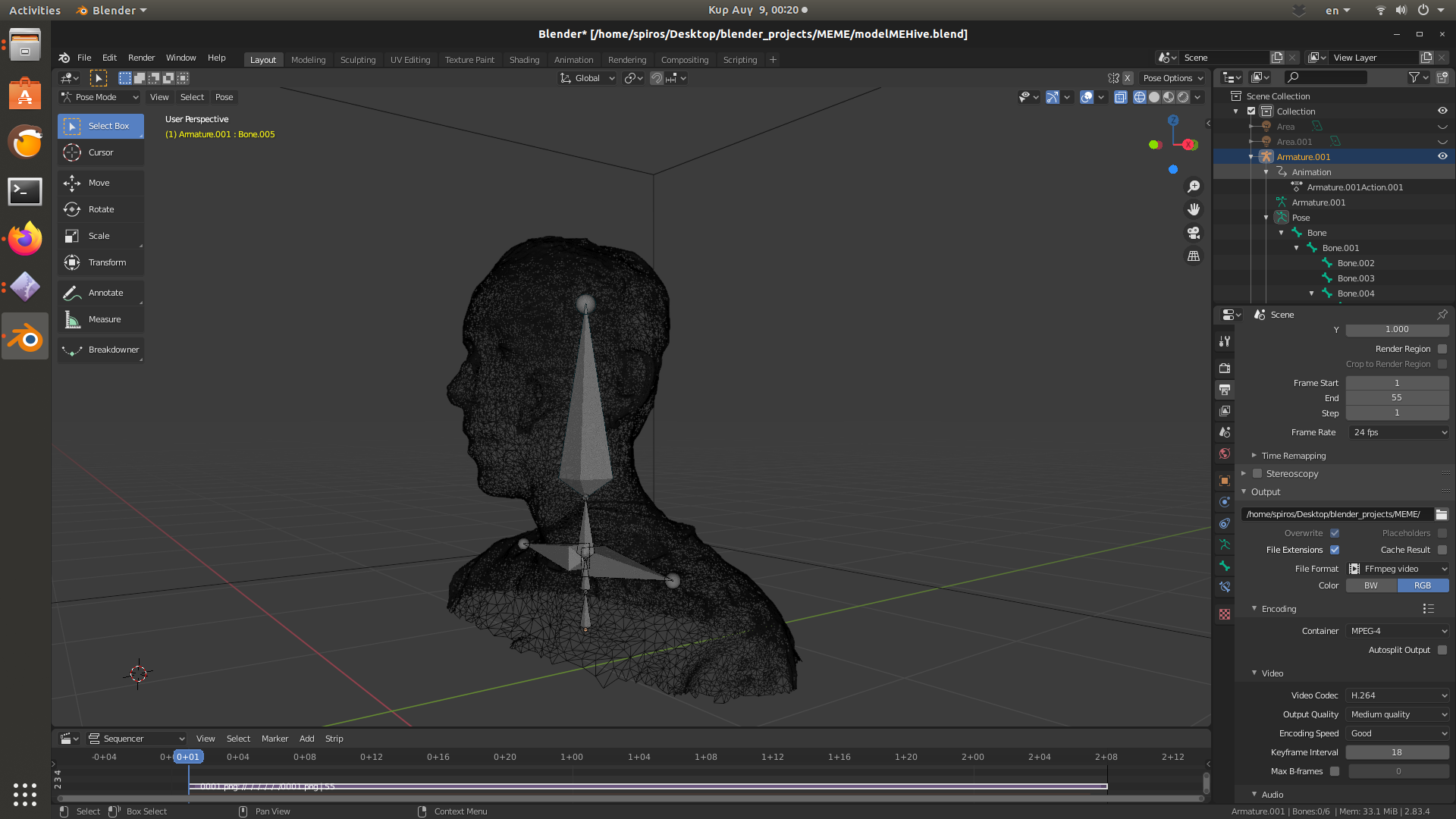This screenshot has height=819, width=1456.
Task: Collapse the Output panel
Action: coord(1266,492)
